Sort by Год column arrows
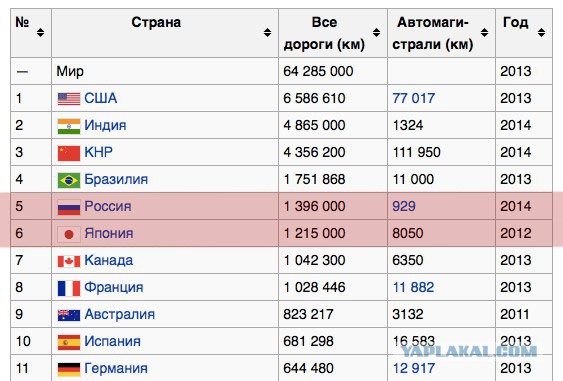This screenshot has width=563, height=381. pos(541,33)
